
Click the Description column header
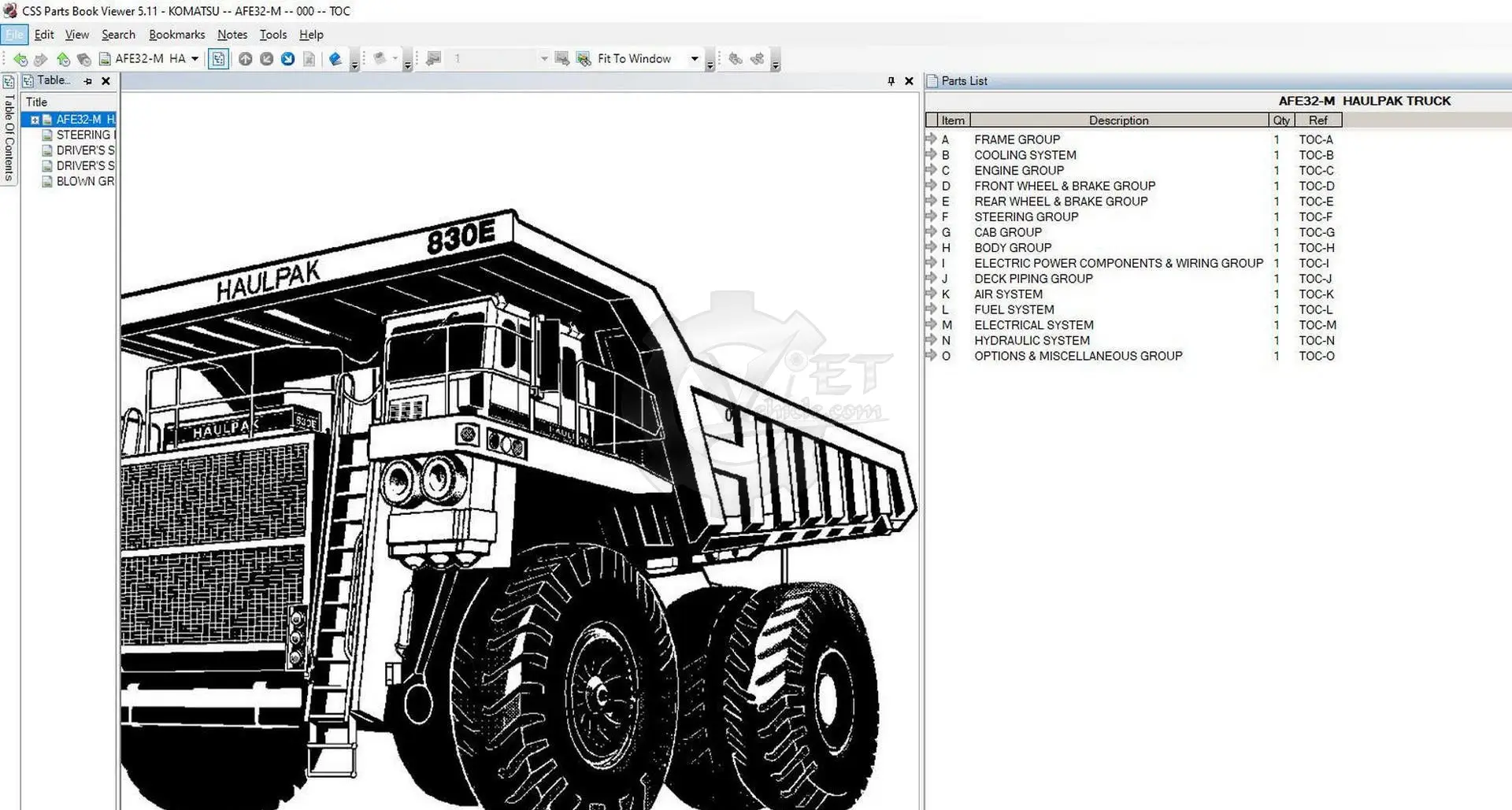(1118, 120)
